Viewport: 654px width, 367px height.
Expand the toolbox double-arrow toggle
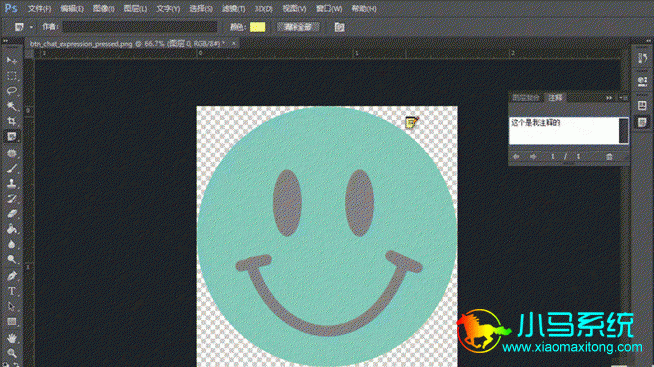pyautogui.click(x=5, y=41)
